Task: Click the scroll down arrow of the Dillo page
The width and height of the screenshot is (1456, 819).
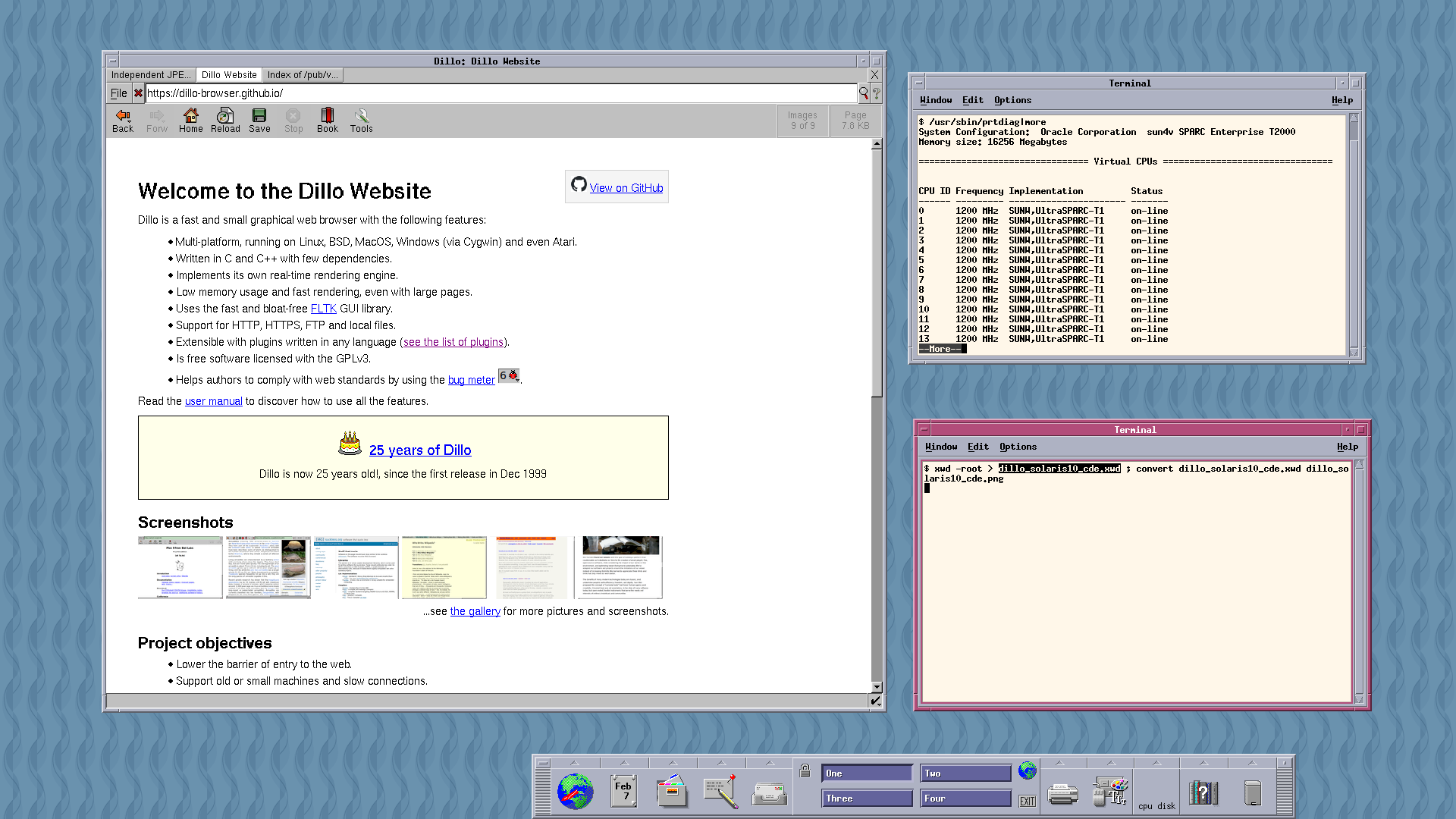Action: tap(877, 687)
